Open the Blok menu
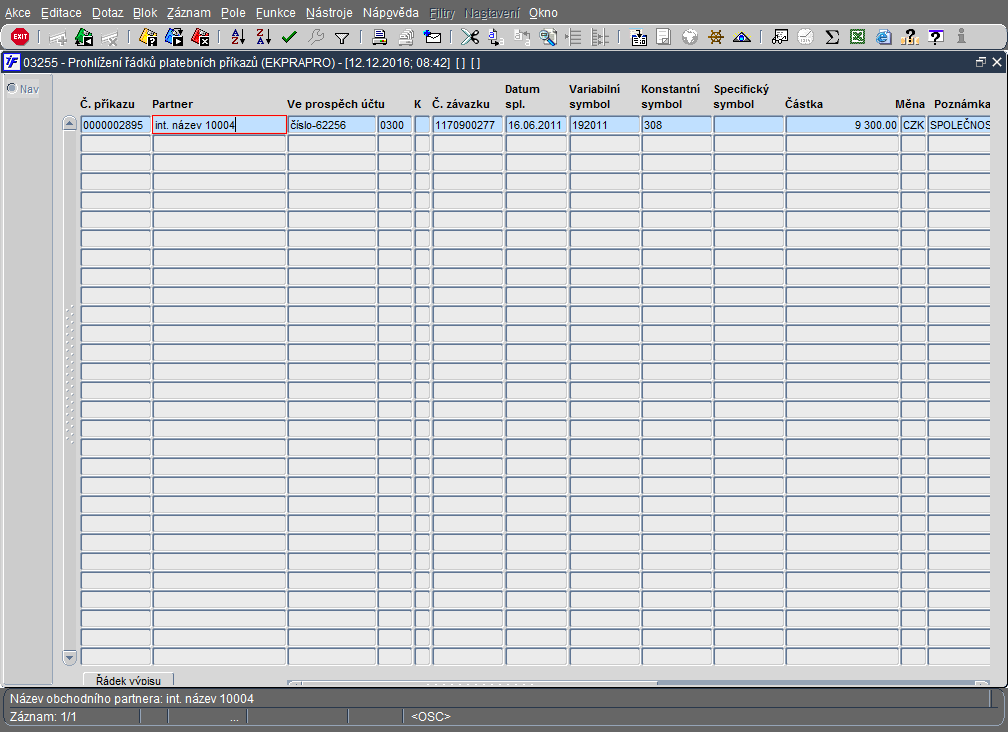1008x732 pixels. coord(145,13)
